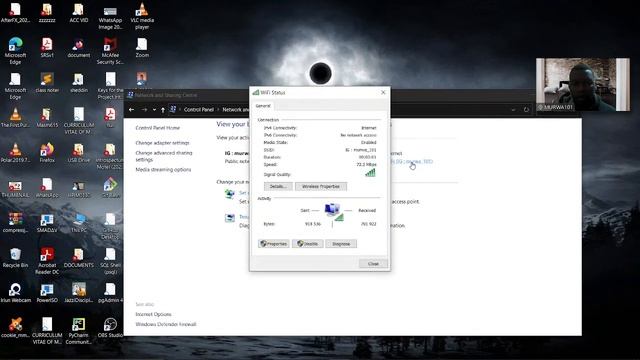Open Wireless Properties in WiFi Status
The height and width of the screenshot is (360, 640).
tap(321, 187)
